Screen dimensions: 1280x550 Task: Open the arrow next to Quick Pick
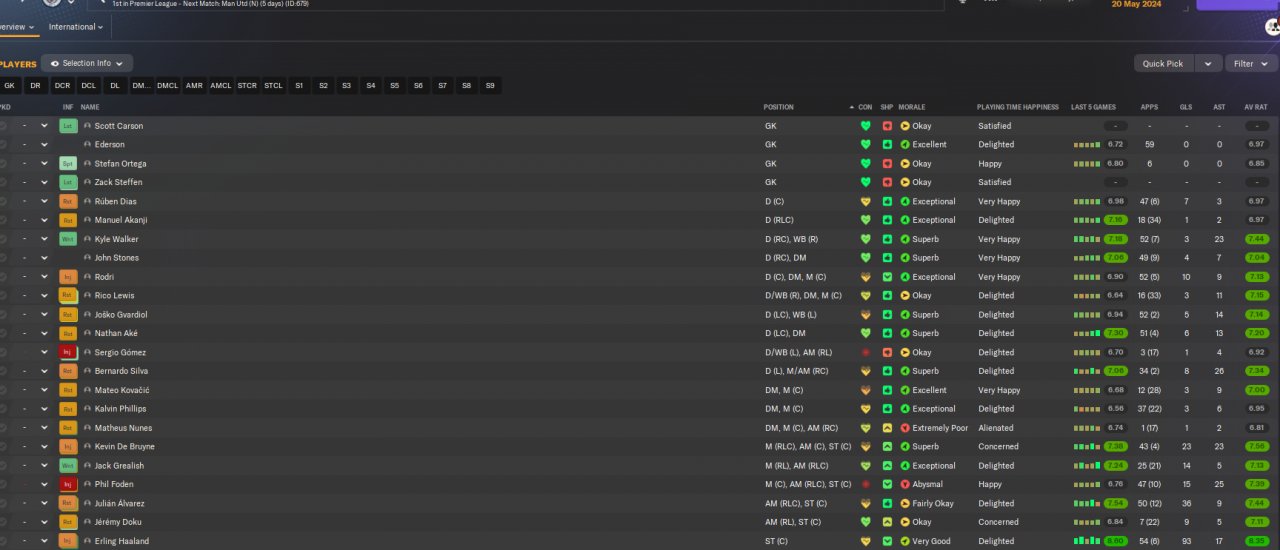point(1208,63)
